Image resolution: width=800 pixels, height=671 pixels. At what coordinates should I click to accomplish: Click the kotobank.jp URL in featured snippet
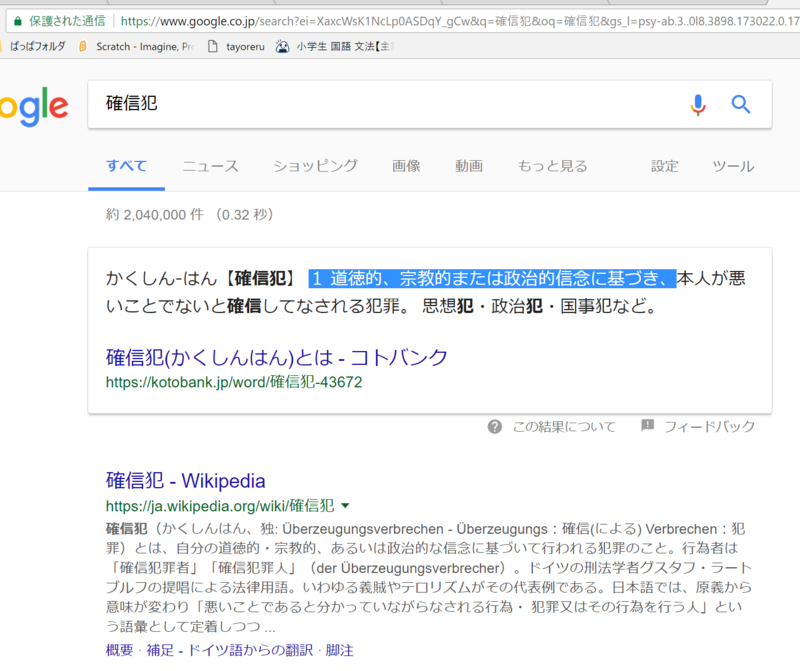pos(234,382)
